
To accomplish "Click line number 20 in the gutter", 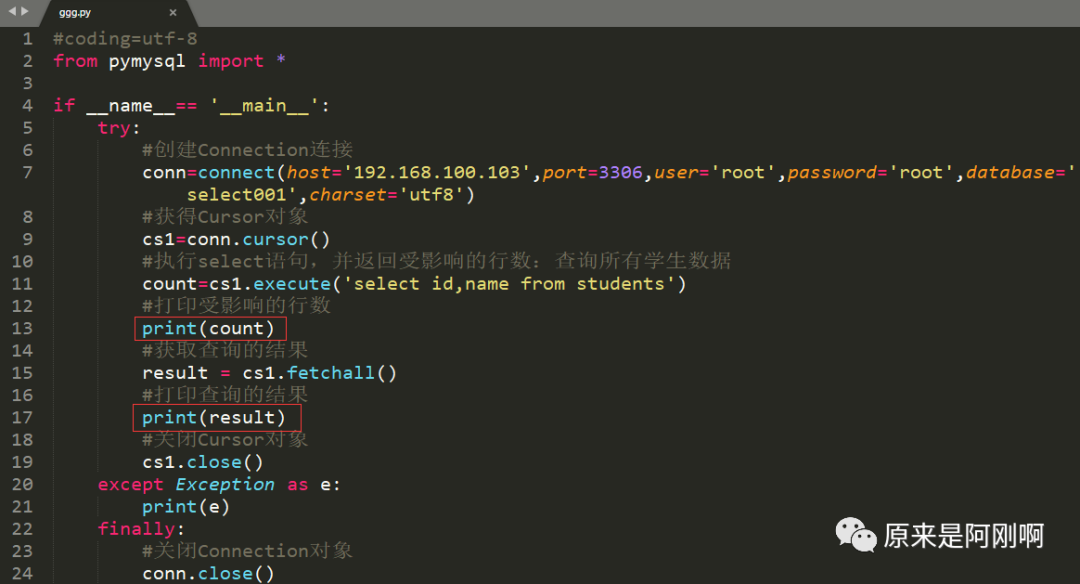I will pos(22,485).
